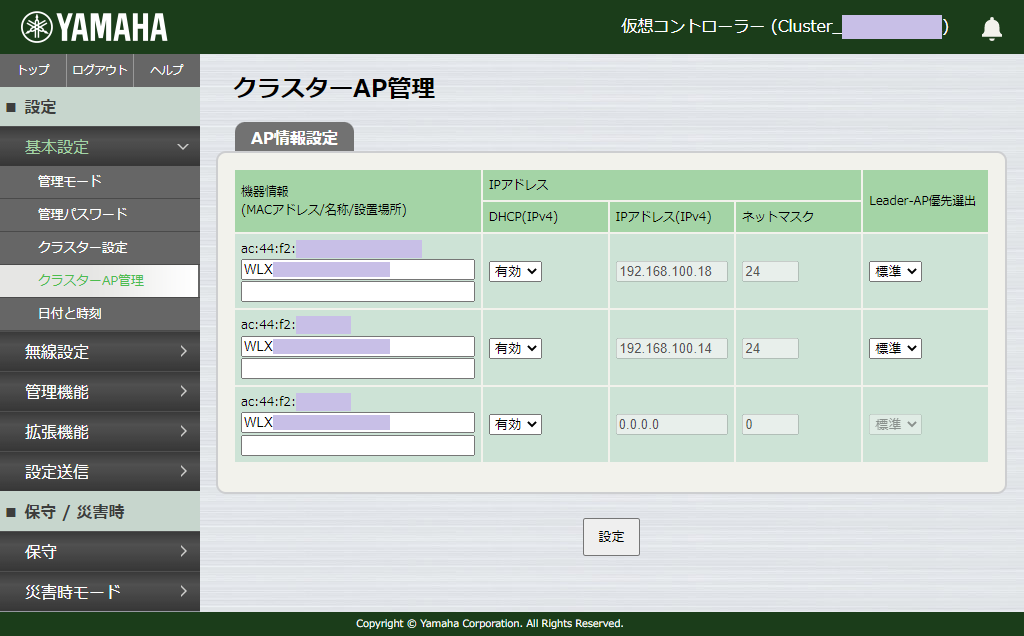This screenshot has height=636, width=1024.
Task: Open first AP's DHCP(IPv4) dropdown showing 有効
Action: pyautogui.click(x=514, y=271)
